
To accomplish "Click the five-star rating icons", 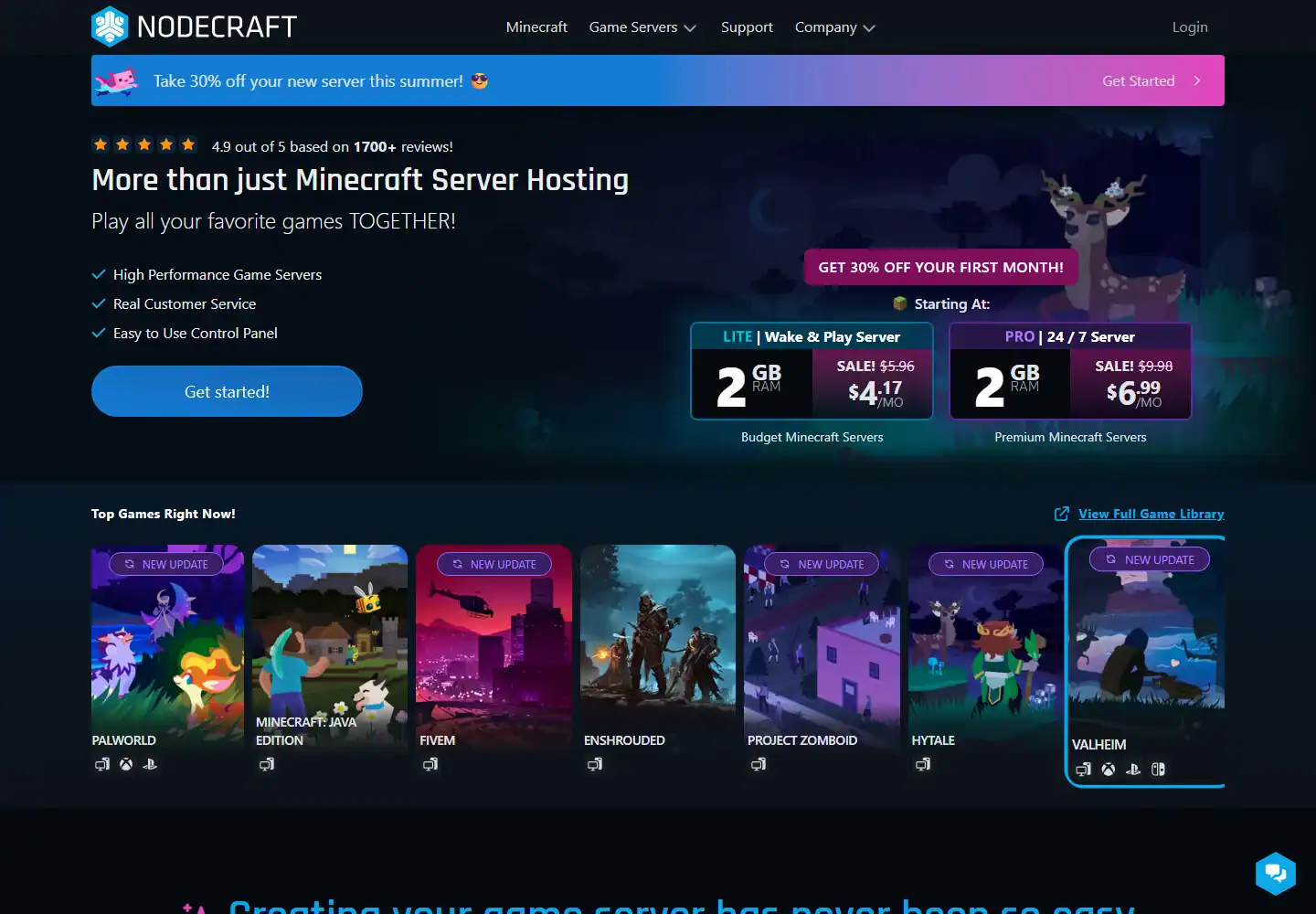I will 144,144.
